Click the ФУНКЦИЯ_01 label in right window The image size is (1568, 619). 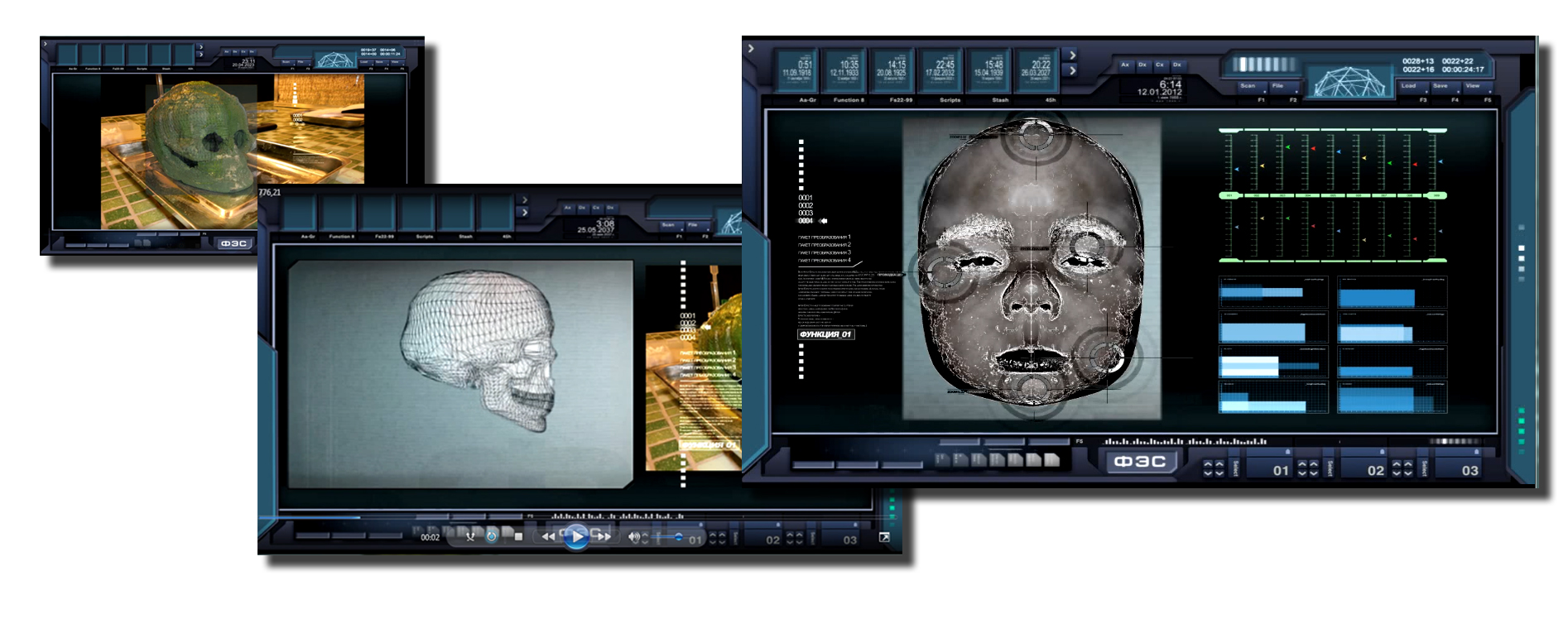[825, 334]
